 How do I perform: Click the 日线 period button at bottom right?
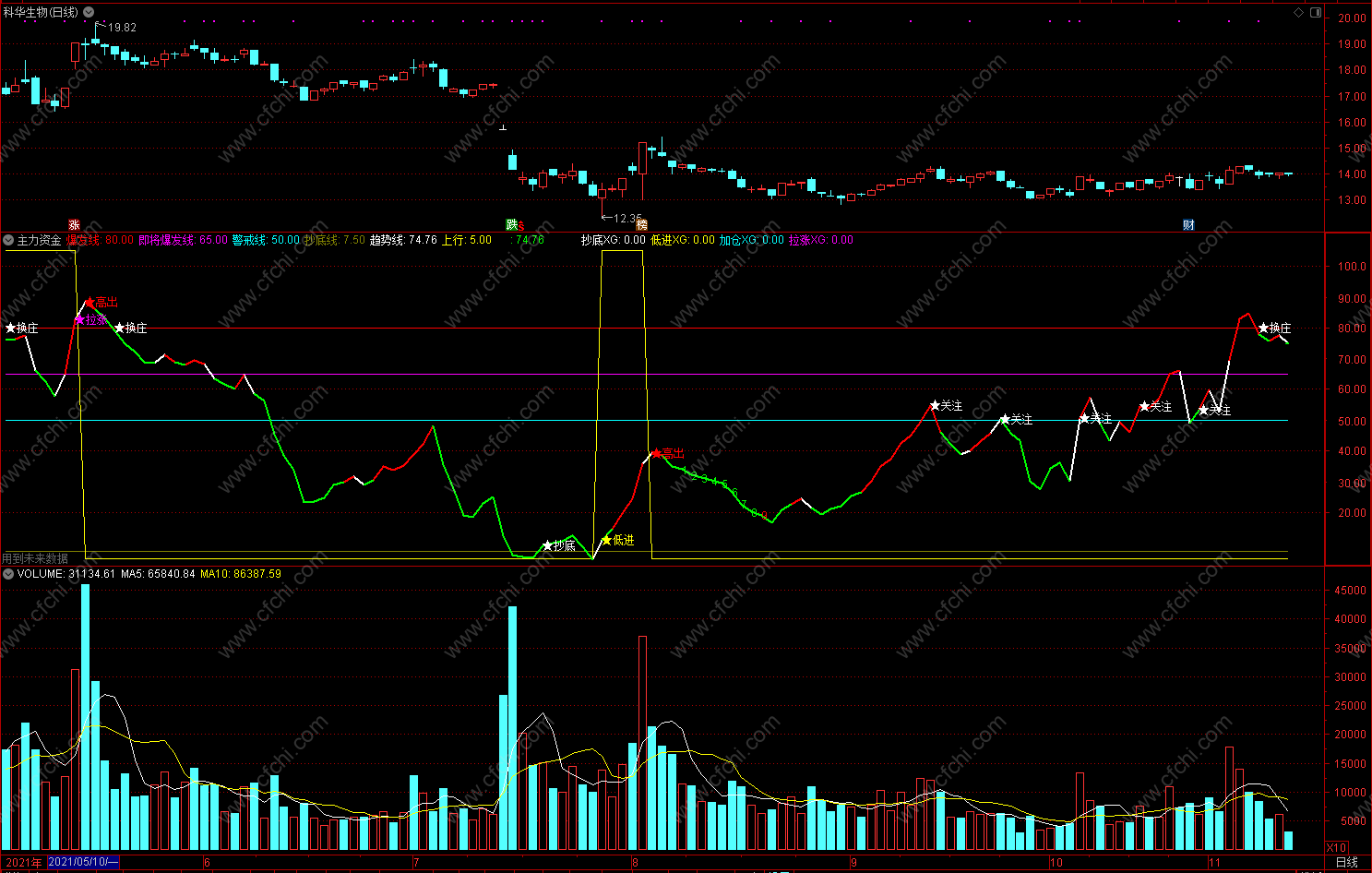point(1347,863)
